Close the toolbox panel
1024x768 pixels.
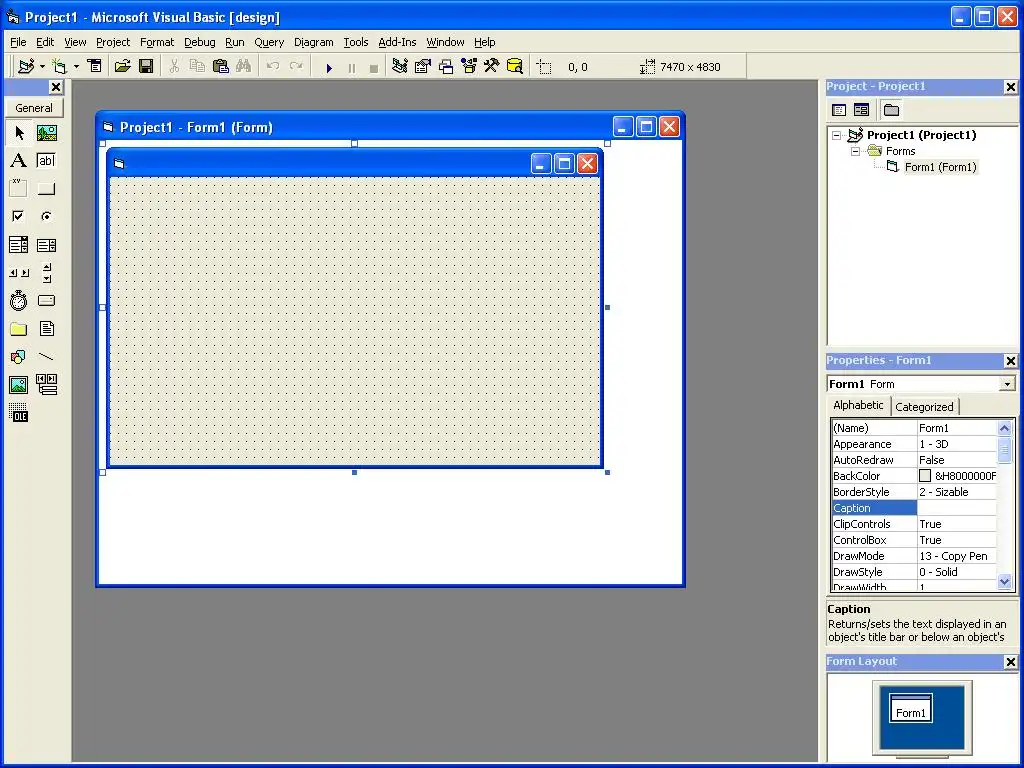(x=56, y=87)
